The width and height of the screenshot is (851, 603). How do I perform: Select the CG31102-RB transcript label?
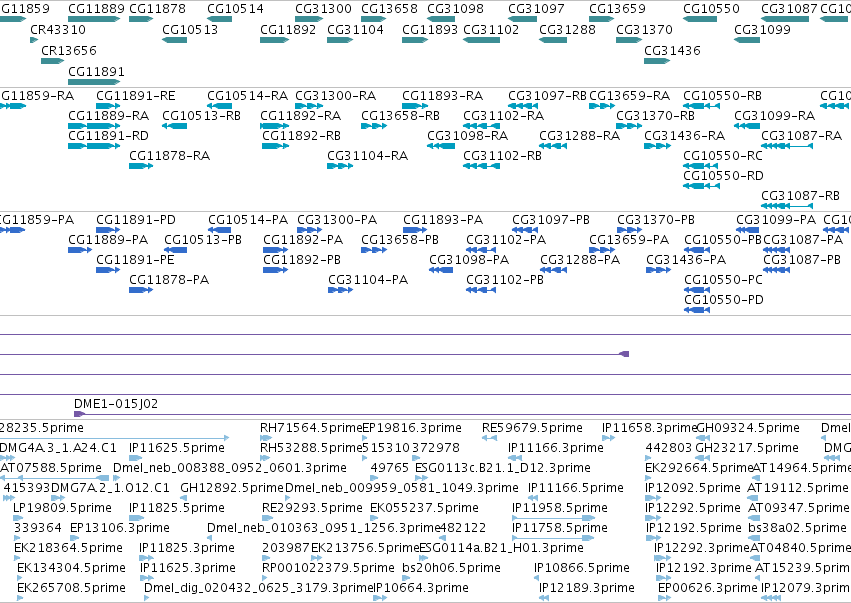[x=503, y=156]
